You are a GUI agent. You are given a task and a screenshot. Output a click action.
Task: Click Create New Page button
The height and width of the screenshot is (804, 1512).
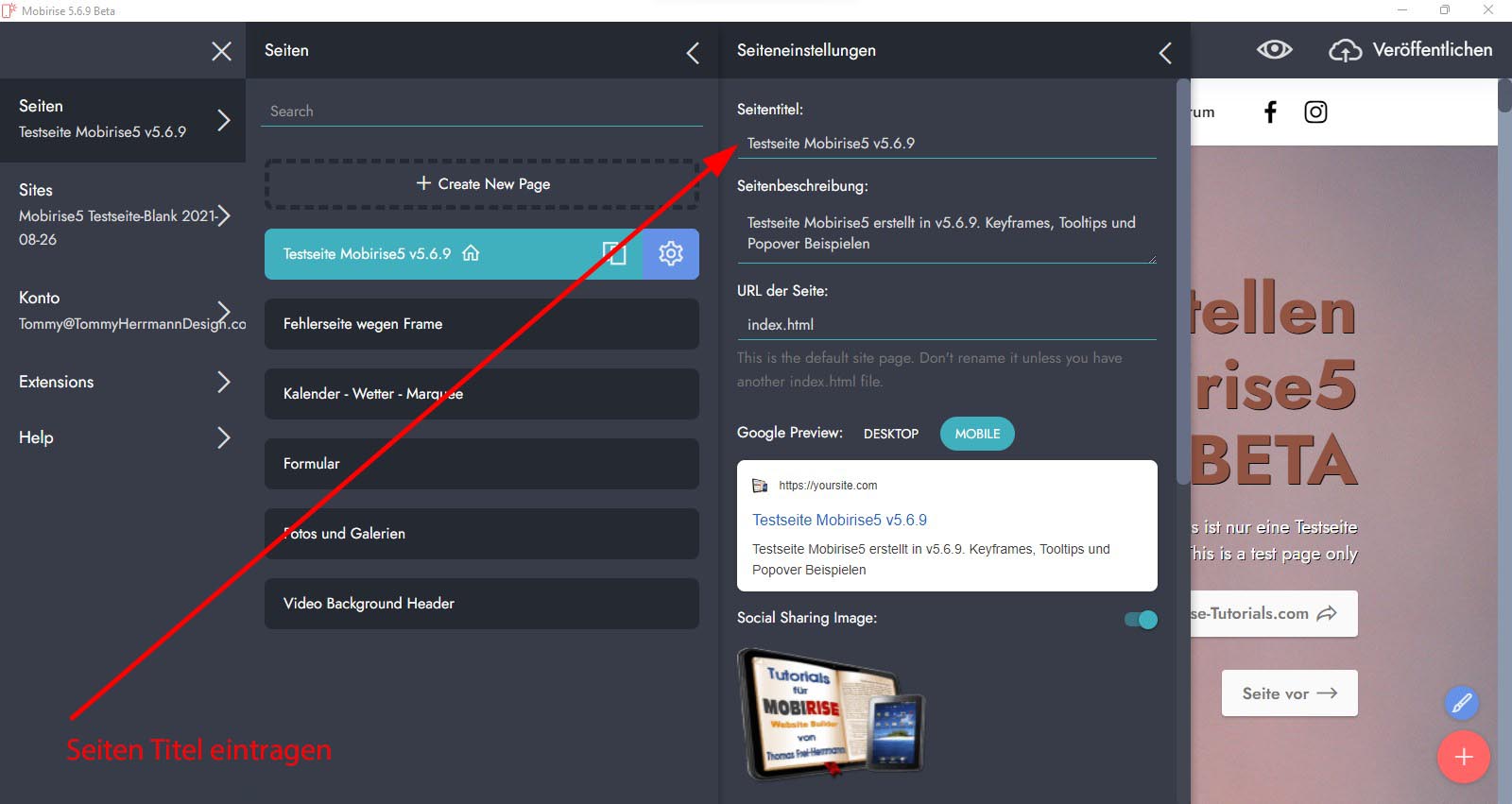(482, 184)
